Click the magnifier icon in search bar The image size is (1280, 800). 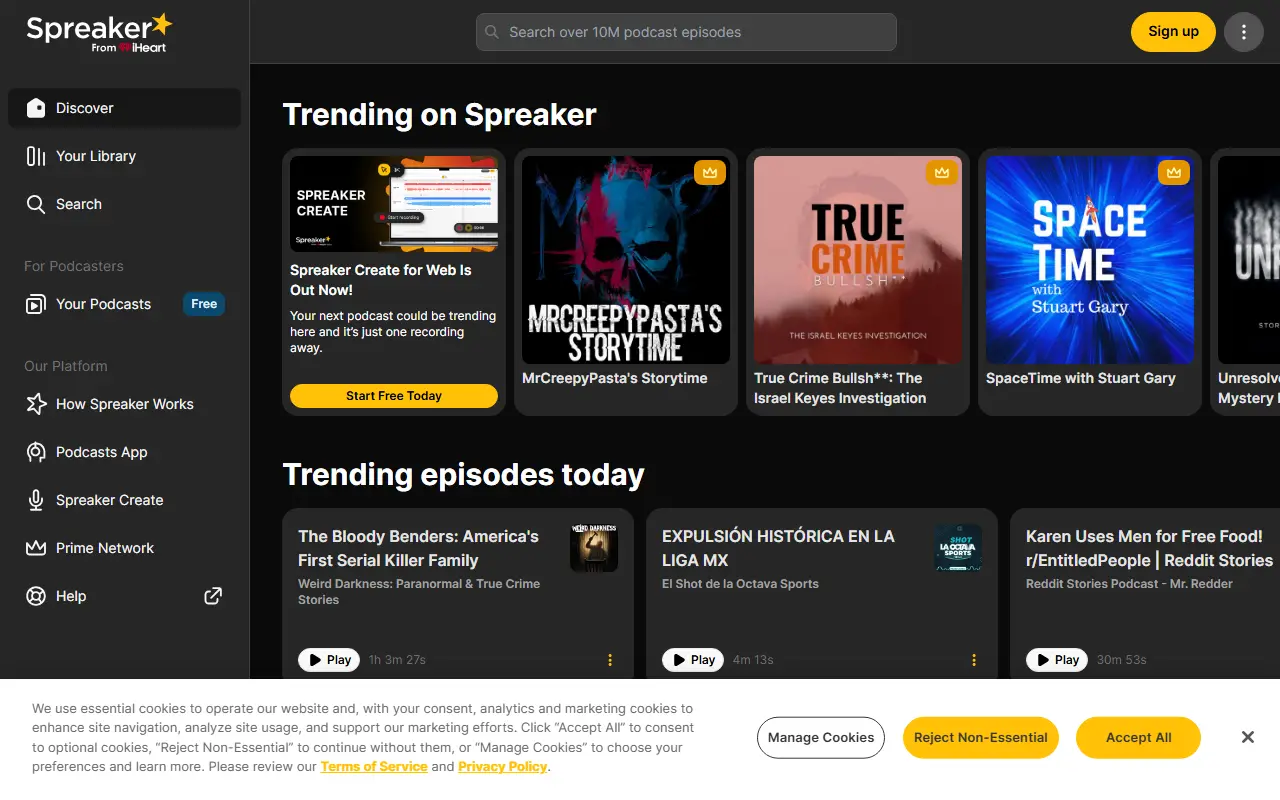492,32
